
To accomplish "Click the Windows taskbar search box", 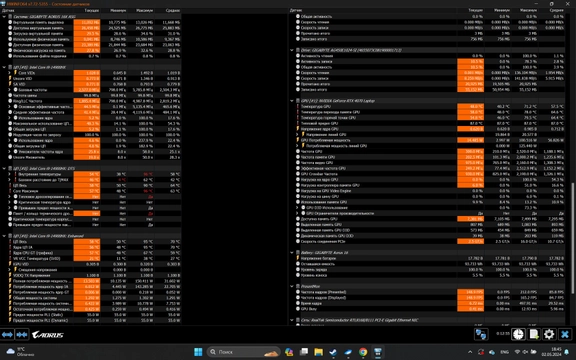I will [244, 352].
